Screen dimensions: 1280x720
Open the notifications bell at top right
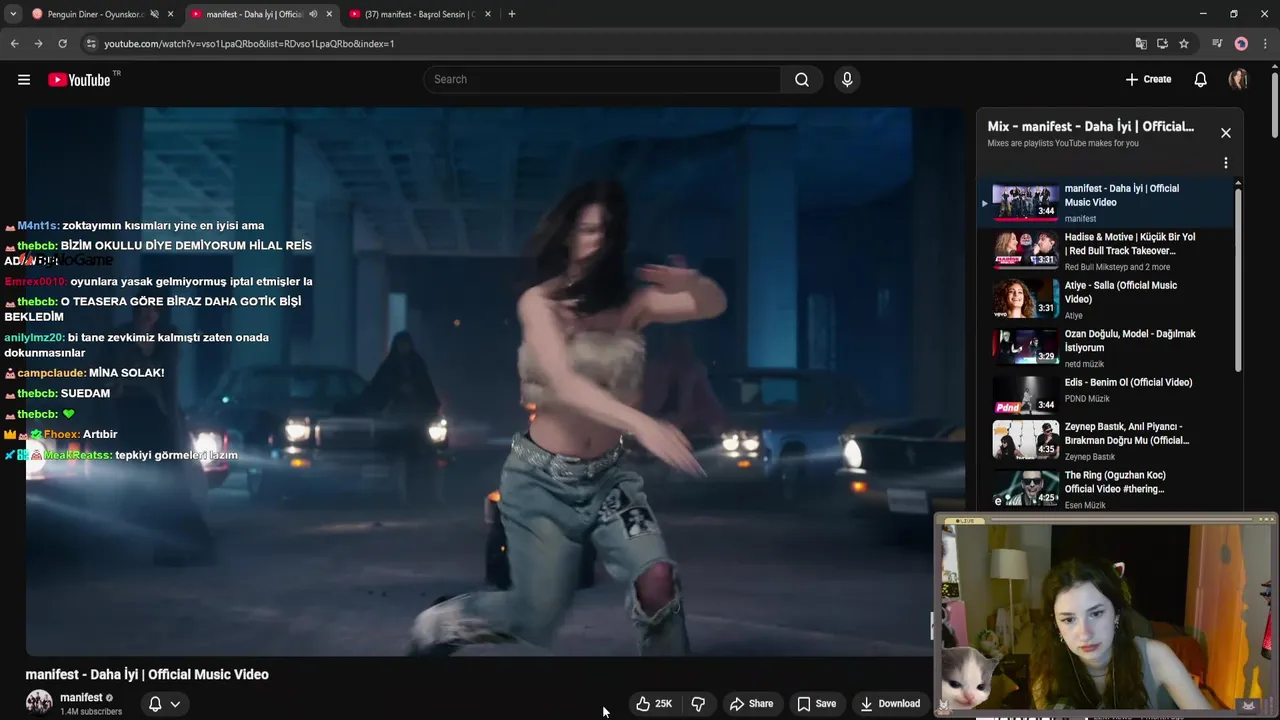click(x=1201, y=80)
